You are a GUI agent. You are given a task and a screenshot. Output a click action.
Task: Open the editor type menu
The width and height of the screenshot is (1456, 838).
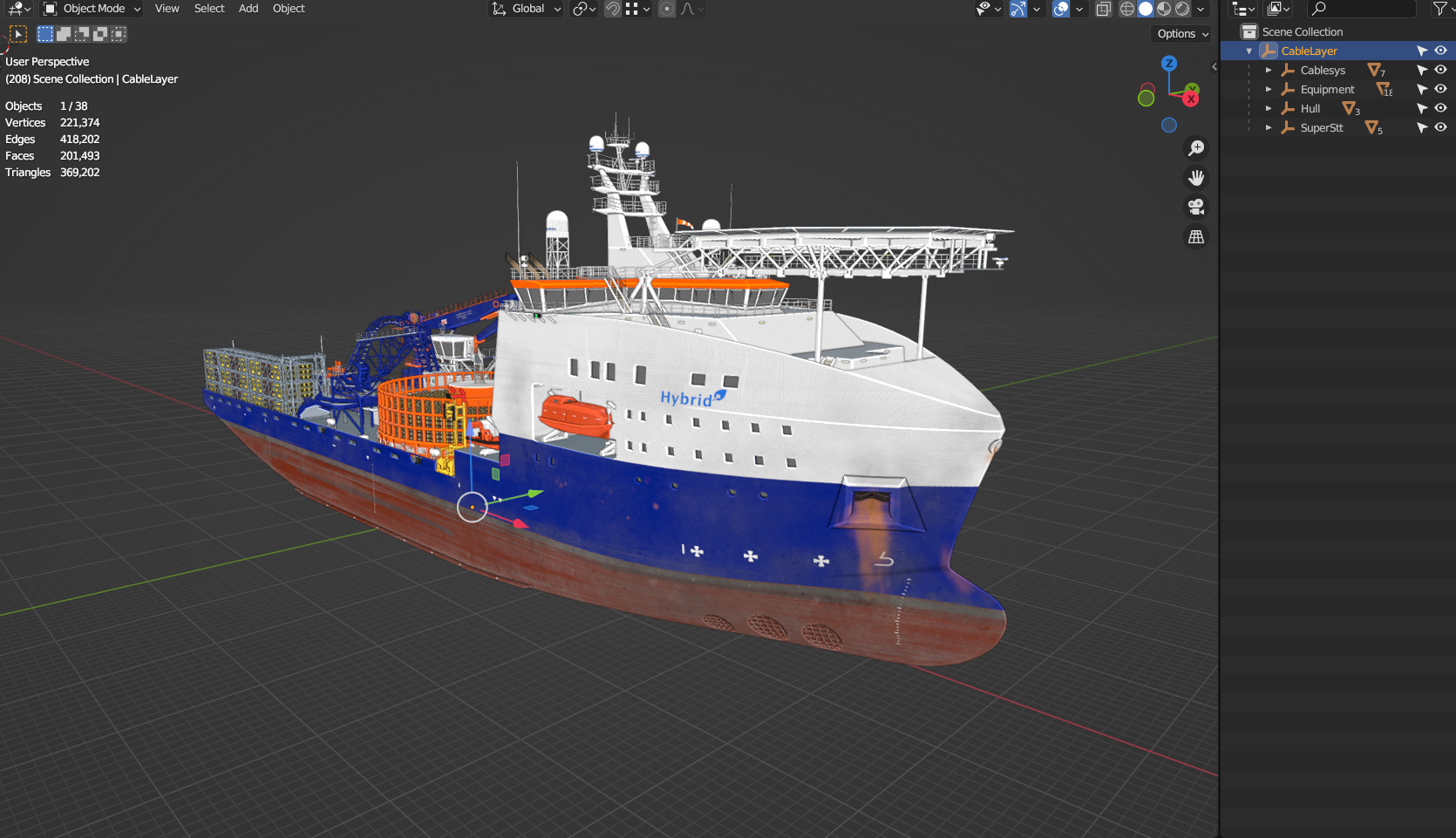[x=19, y=9]
